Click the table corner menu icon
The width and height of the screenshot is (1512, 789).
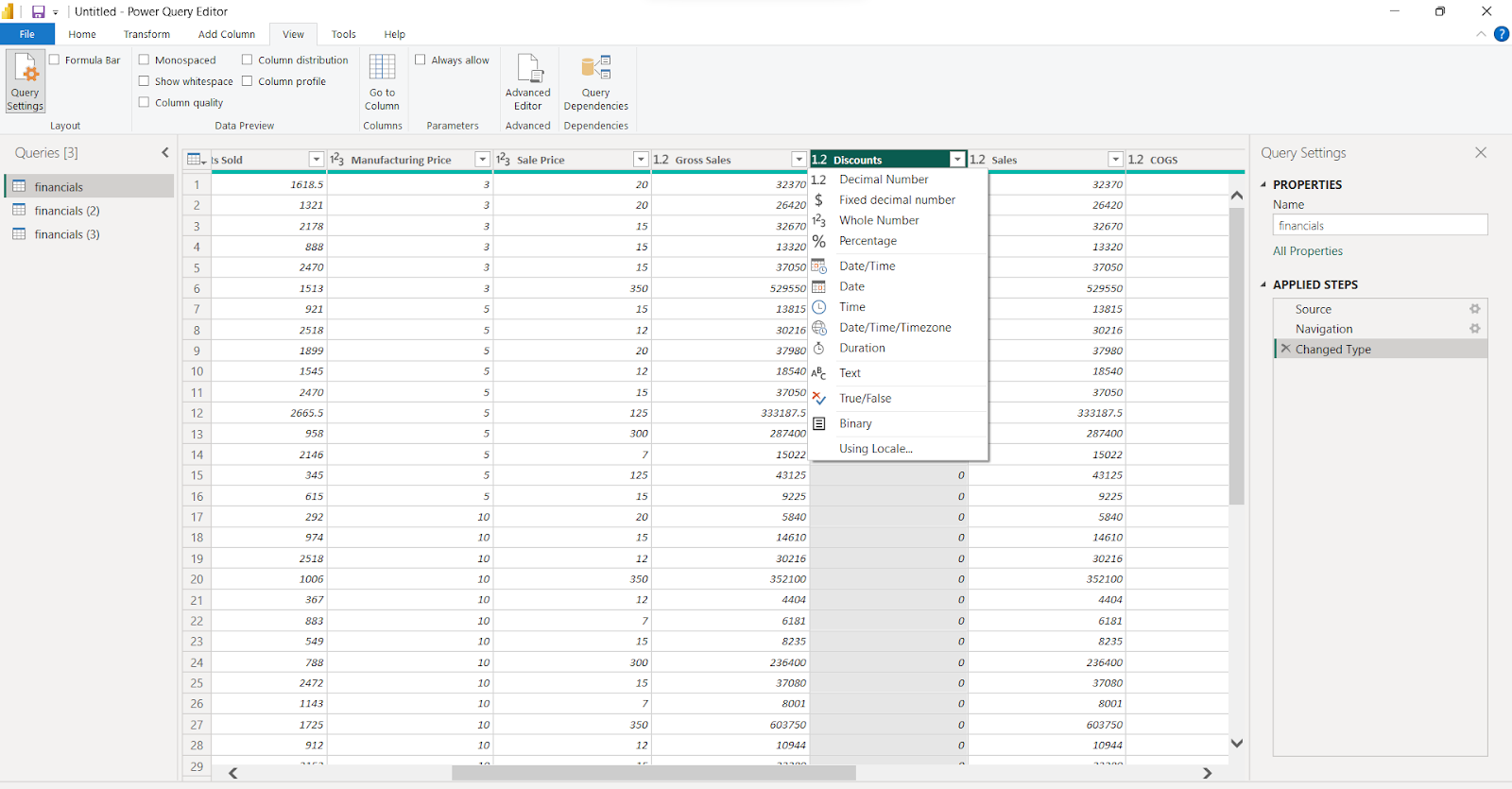click(196, 160)
